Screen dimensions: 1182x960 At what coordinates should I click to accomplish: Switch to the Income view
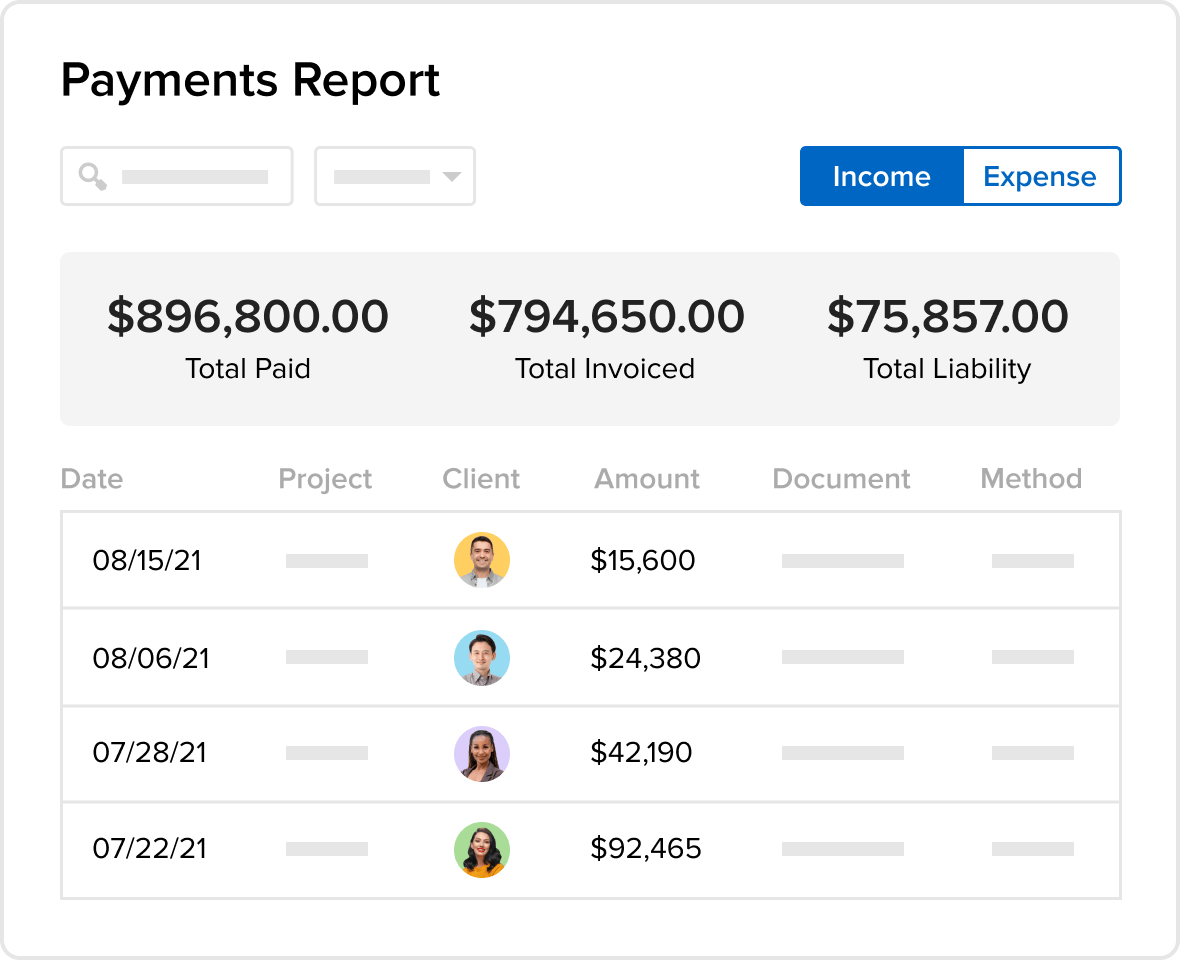pyautogui.click(x=881, y=176)
